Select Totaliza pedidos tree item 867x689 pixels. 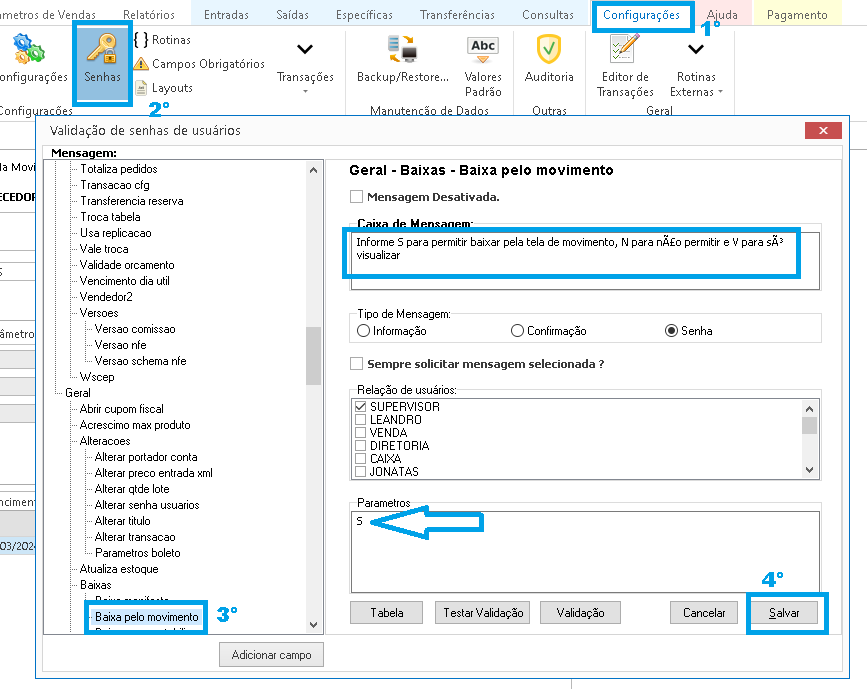[119, 169]
